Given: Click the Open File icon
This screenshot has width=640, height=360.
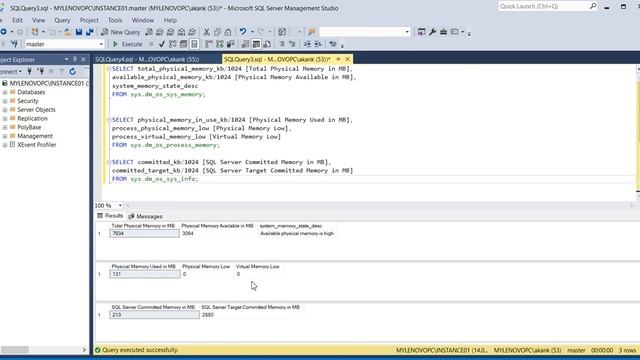Looking at the screenshot, I should coord(67,32).
